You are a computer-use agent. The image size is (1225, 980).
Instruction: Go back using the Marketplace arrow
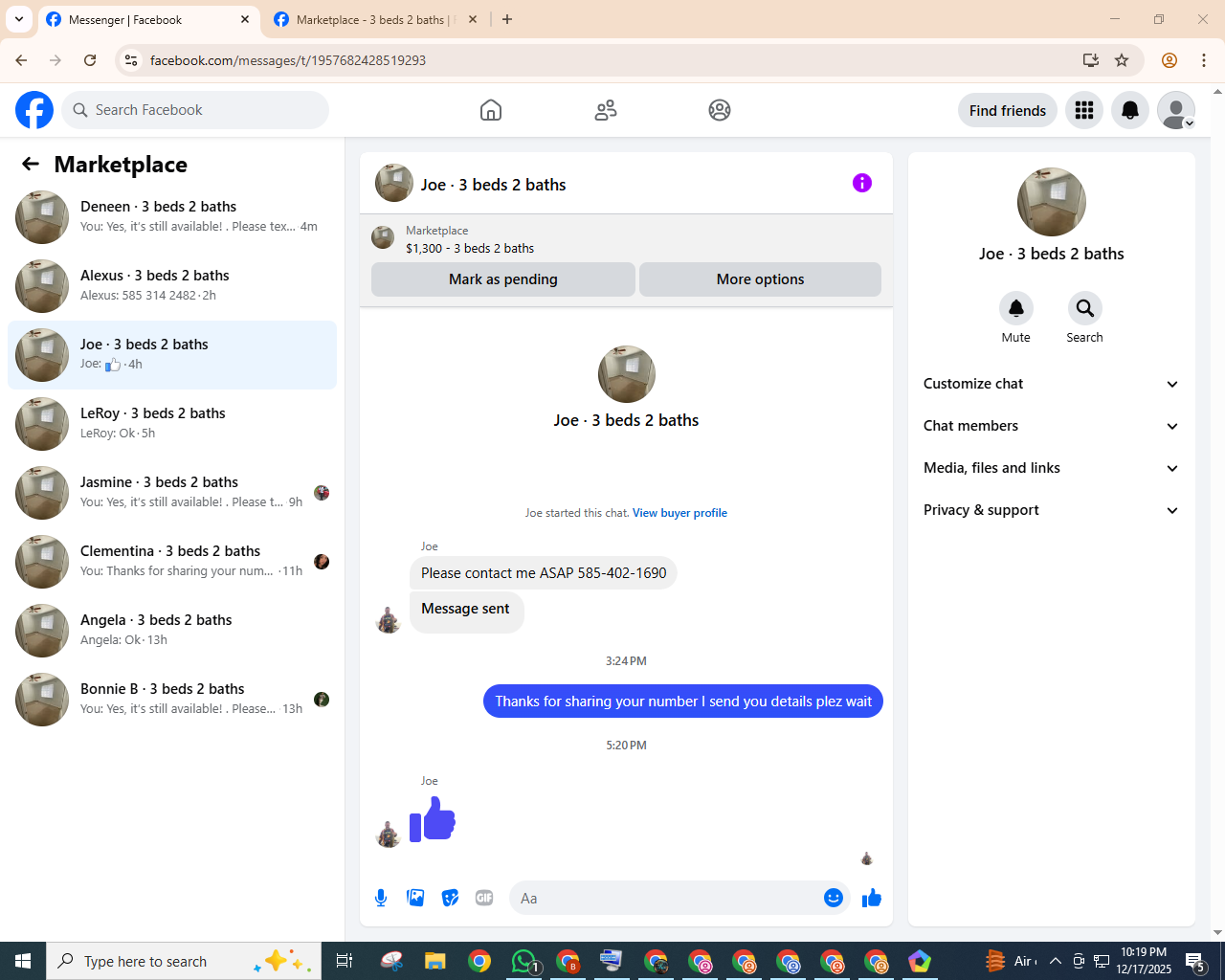pos(31,164)
